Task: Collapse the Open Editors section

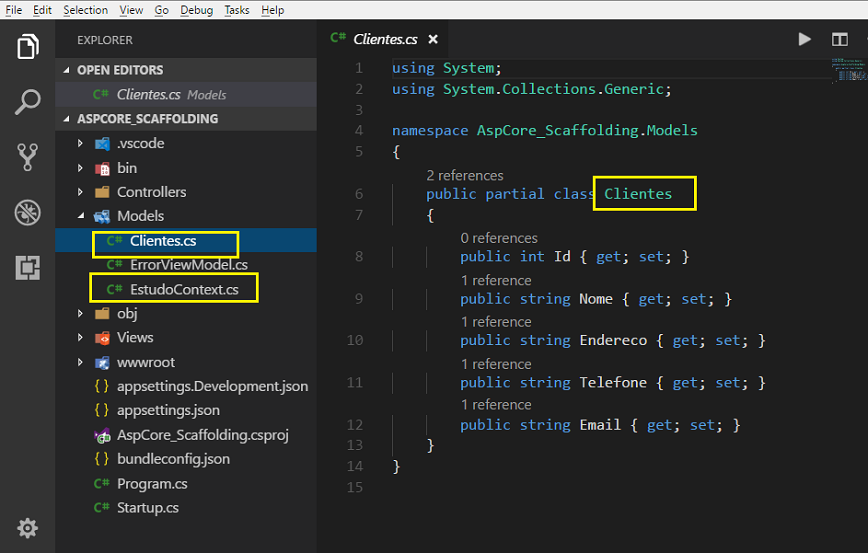Action: click(66, 70)
